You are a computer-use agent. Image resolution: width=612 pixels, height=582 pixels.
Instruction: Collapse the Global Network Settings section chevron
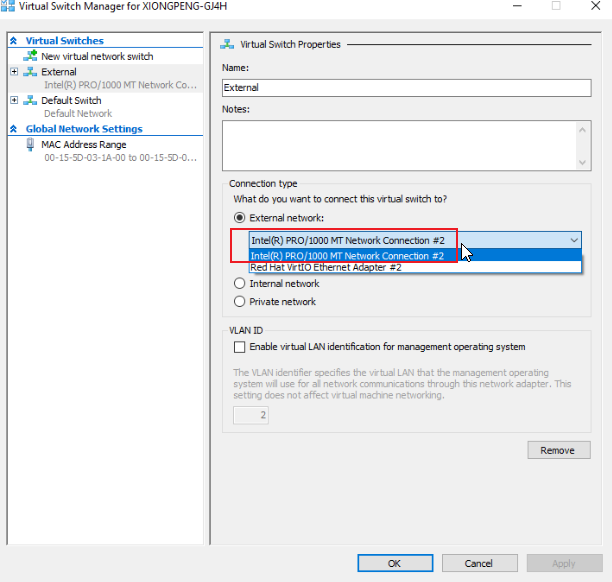coord(14,129)
